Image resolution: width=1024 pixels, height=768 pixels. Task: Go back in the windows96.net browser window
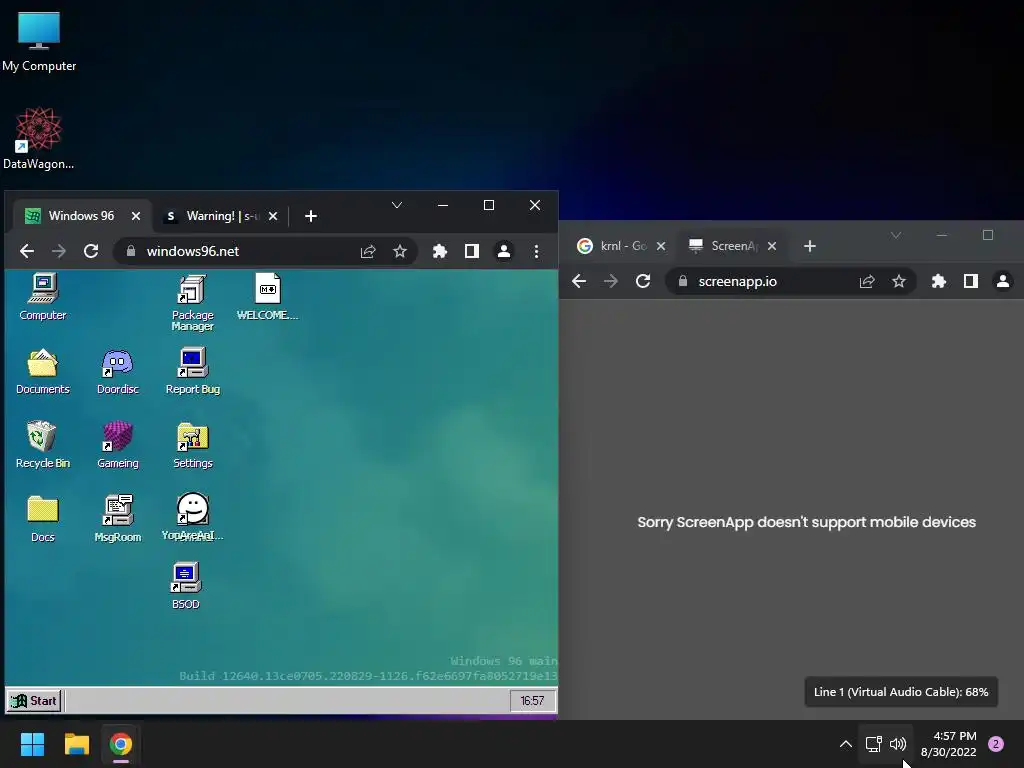point(27,251)
